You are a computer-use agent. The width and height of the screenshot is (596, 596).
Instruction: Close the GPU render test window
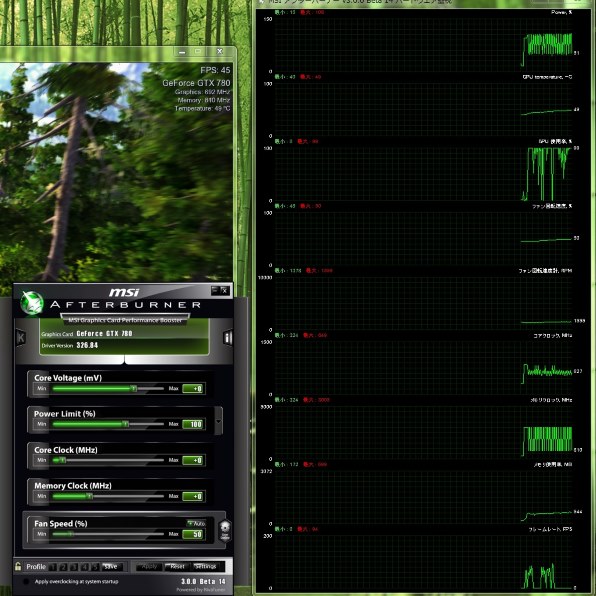coord(220,52)
